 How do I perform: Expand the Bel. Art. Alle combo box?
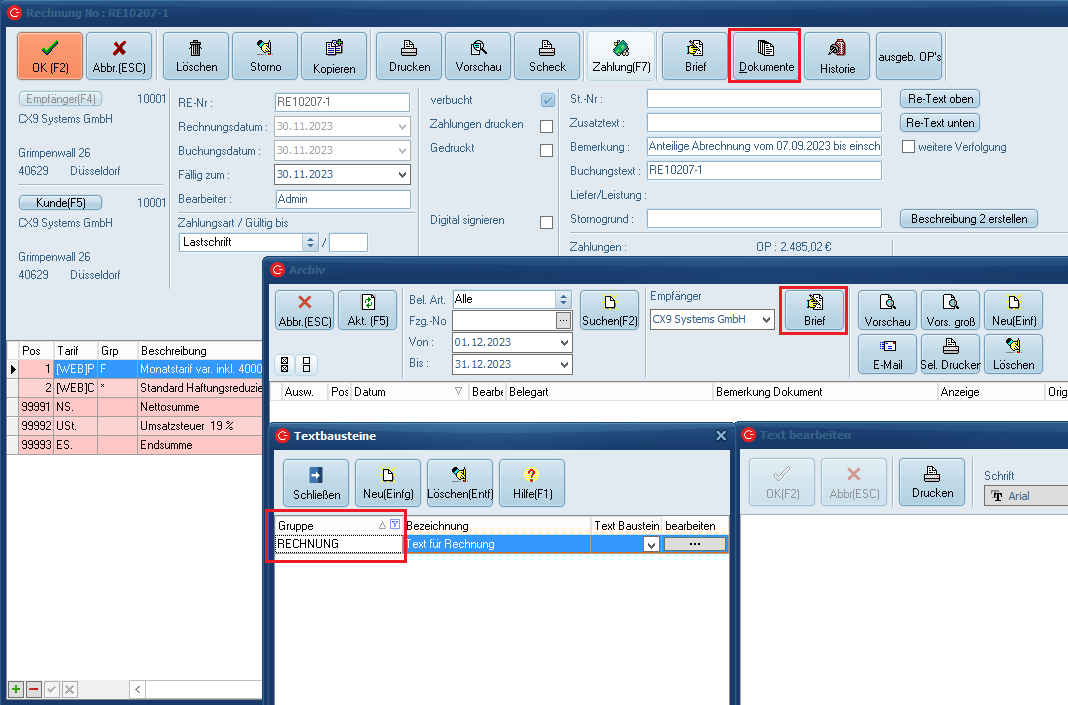563,299
